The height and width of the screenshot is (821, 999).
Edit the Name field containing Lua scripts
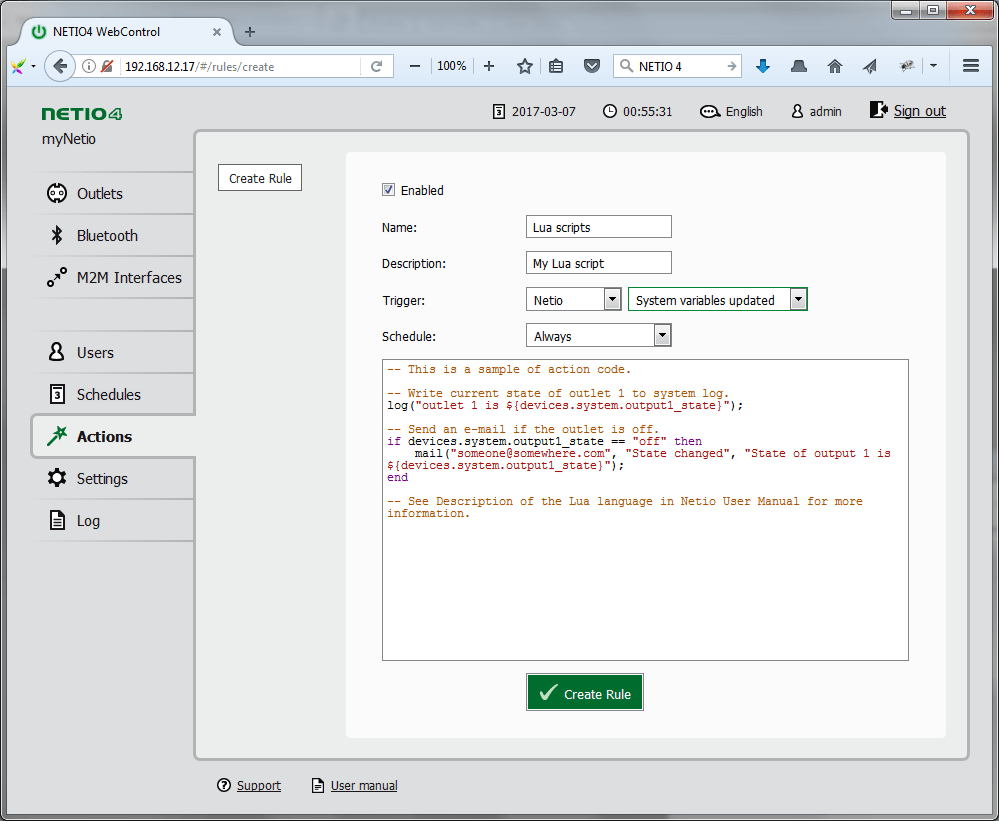598,227
